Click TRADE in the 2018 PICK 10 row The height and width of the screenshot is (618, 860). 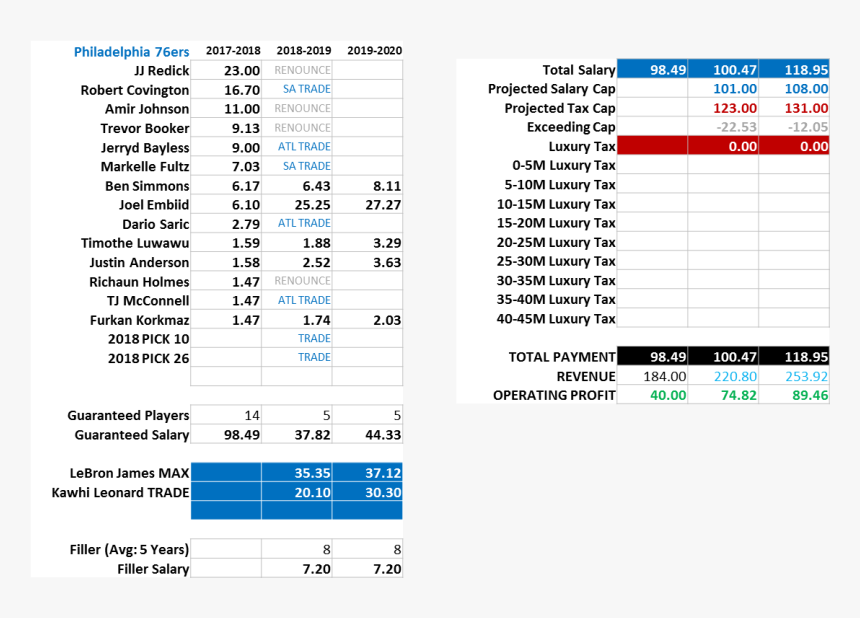click(314, 338)
